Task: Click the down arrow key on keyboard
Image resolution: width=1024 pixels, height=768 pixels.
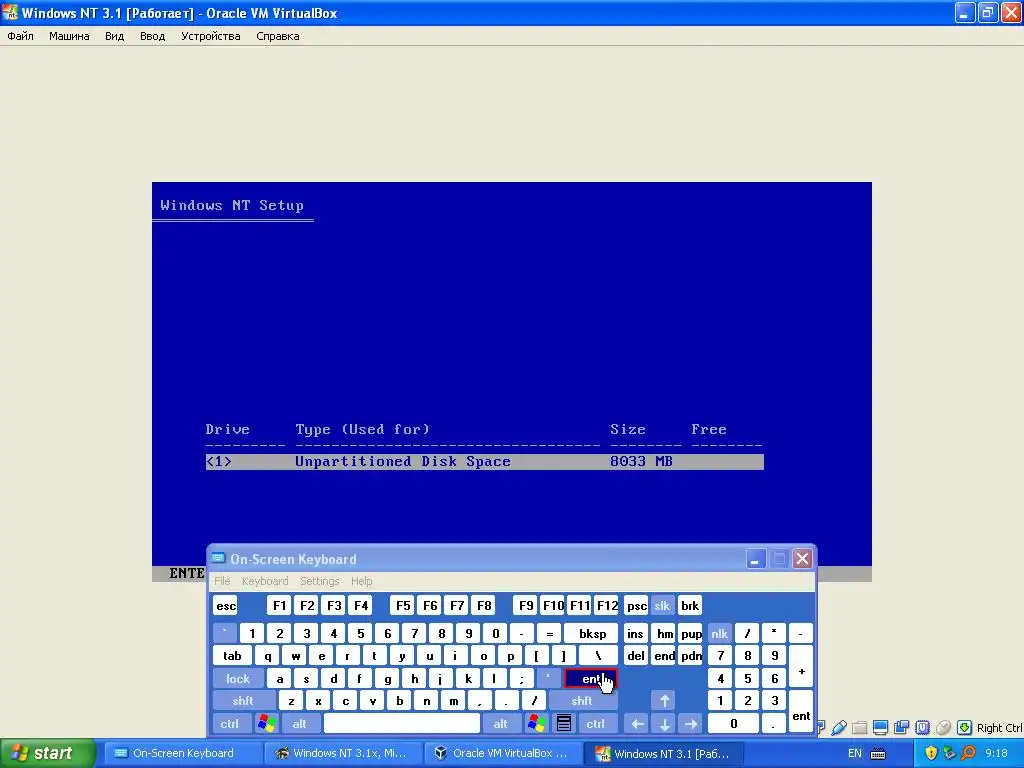Action: pyautogui.click(x=664, y=723)
